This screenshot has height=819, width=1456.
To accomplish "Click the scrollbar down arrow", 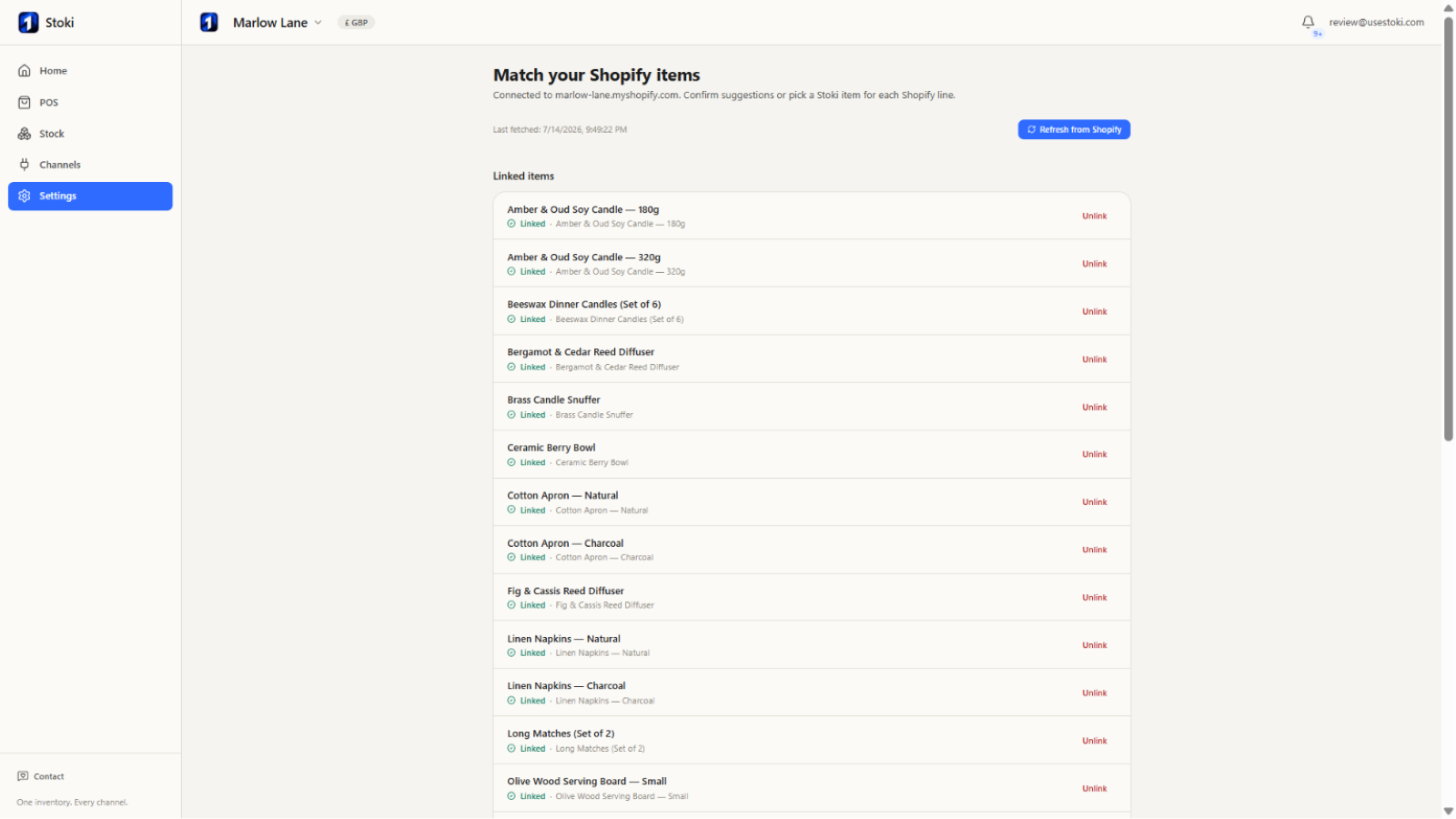I will (x=1448, y=811).
